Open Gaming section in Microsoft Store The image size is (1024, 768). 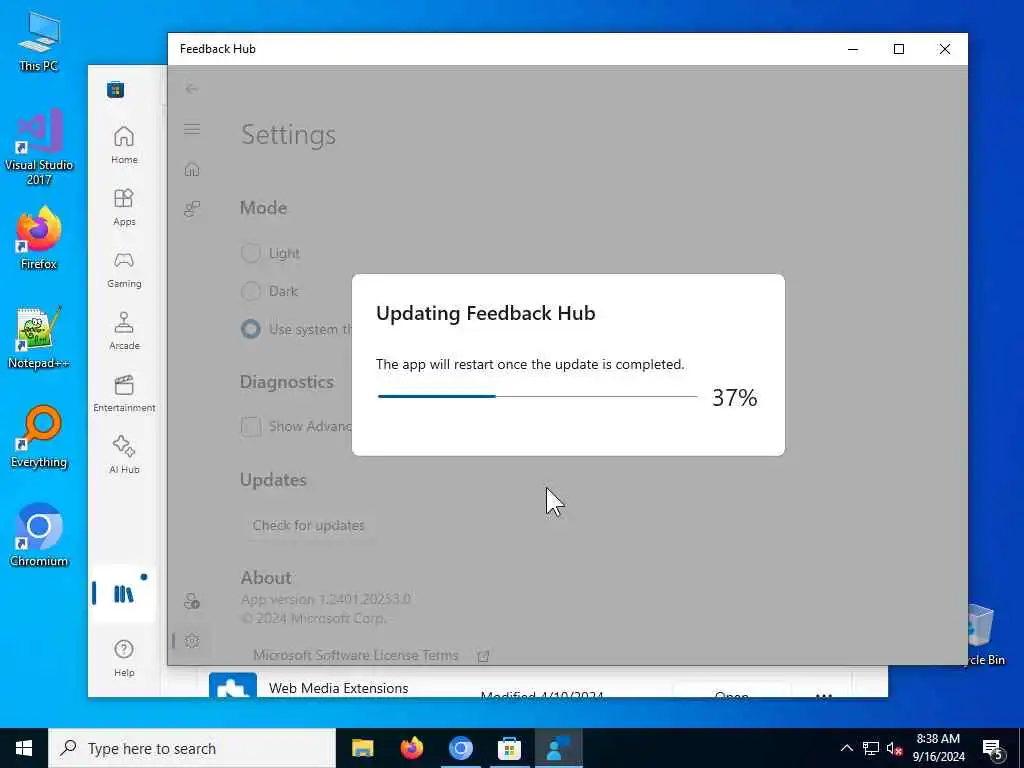[124, 269]
